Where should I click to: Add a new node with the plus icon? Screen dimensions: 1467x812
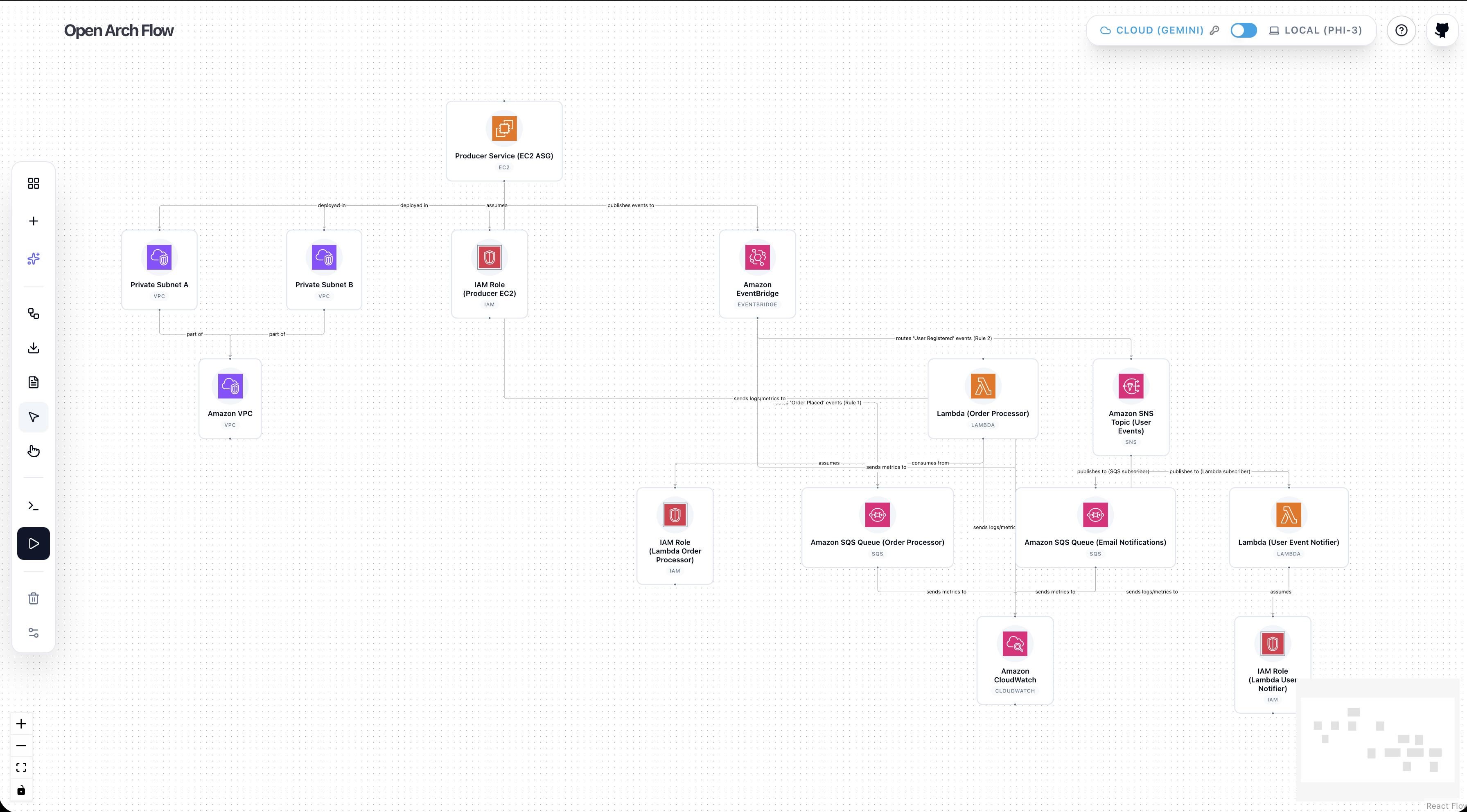pos(33,221)
